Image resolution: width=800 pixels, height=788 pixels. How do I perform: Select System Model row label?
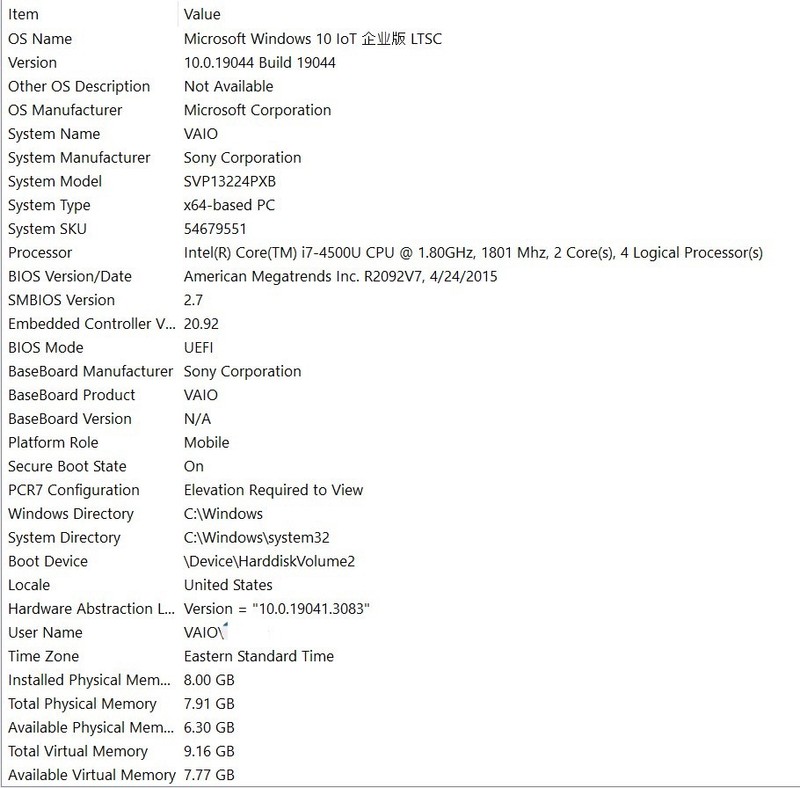click(x=55, y=181)
